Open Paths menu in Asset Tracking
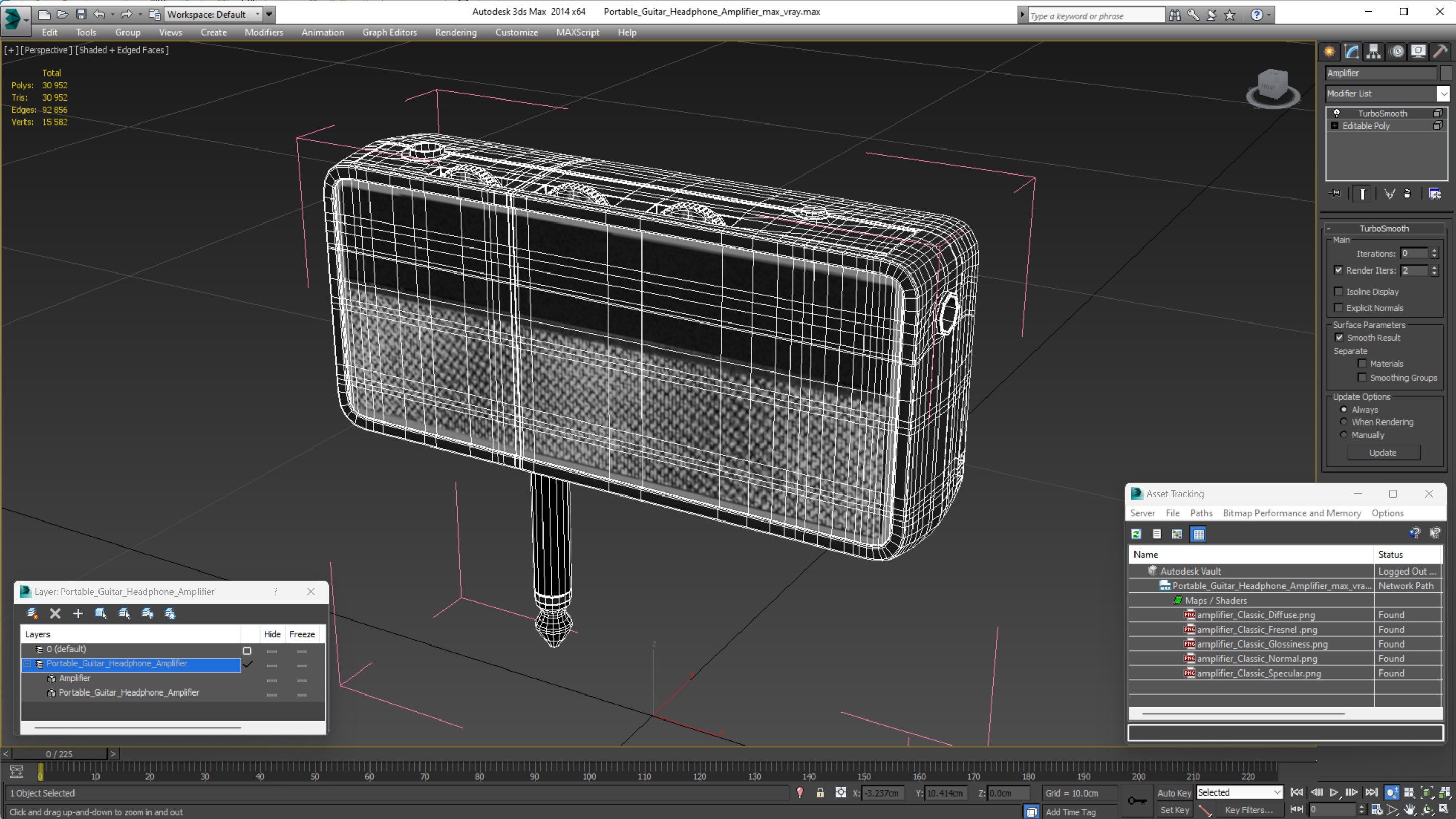Screen dimensions: 1456x819 pyautogui.click(x=1200, y=513)
